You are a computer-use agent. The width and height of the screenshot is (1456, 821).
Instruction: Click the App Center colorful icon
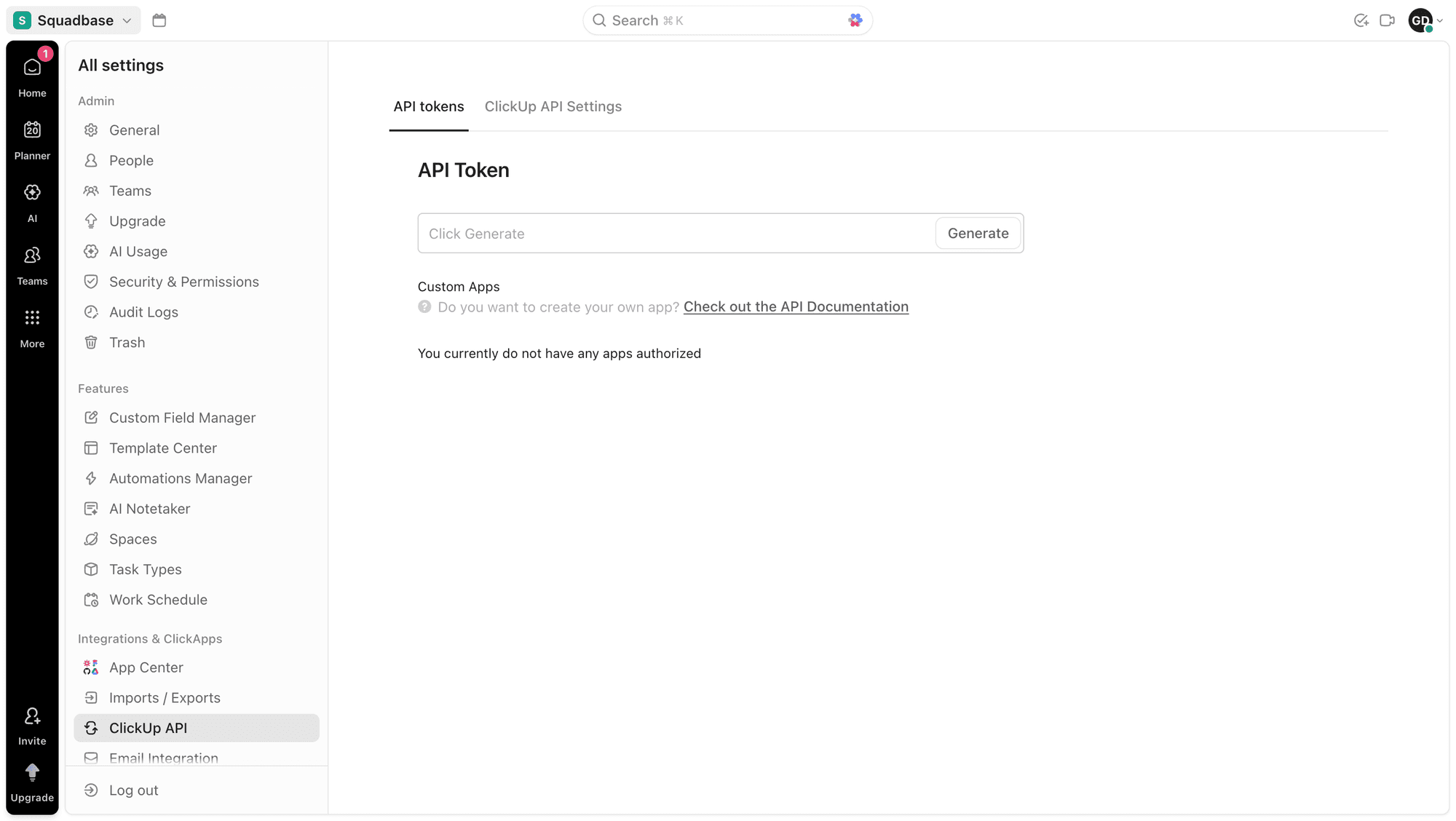[91, 667]
